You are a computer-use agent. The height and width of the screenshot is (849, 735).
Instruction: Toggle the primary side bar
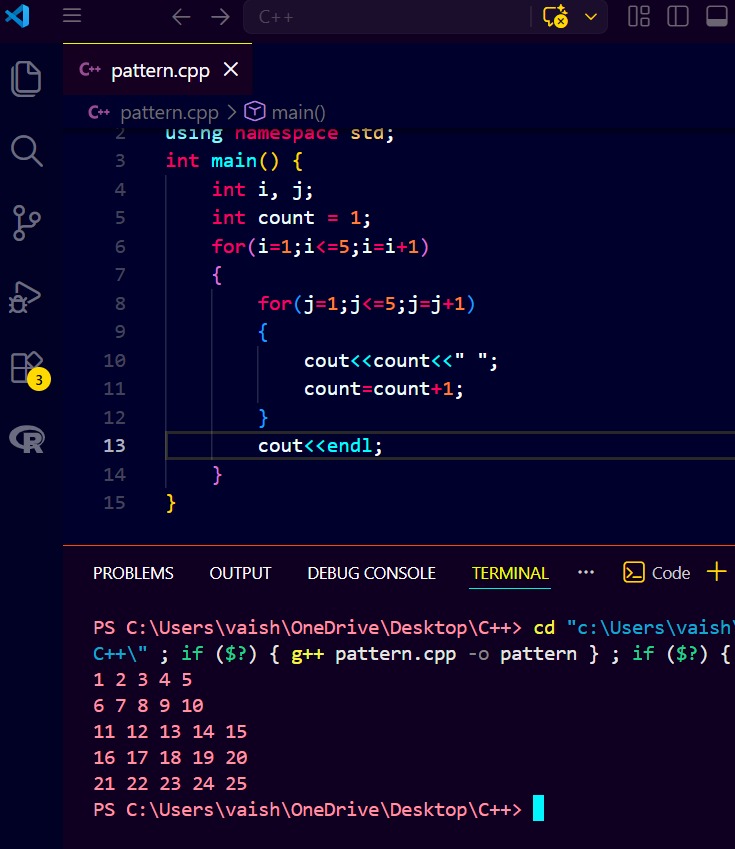[x=678, y=16]
